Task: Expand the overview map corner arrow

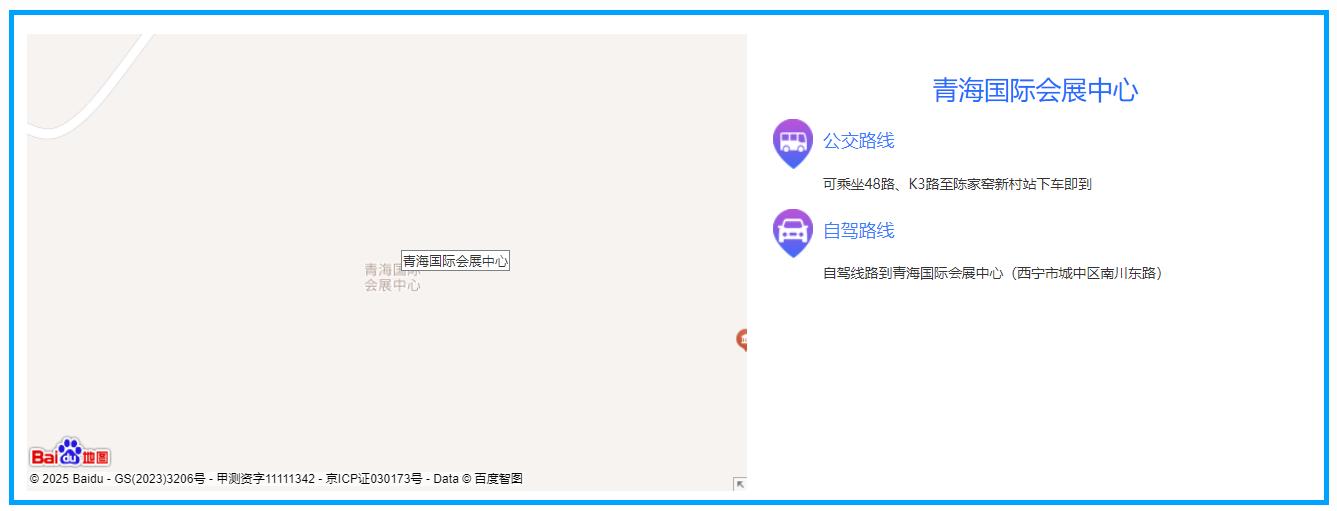Action: (740, 484)
